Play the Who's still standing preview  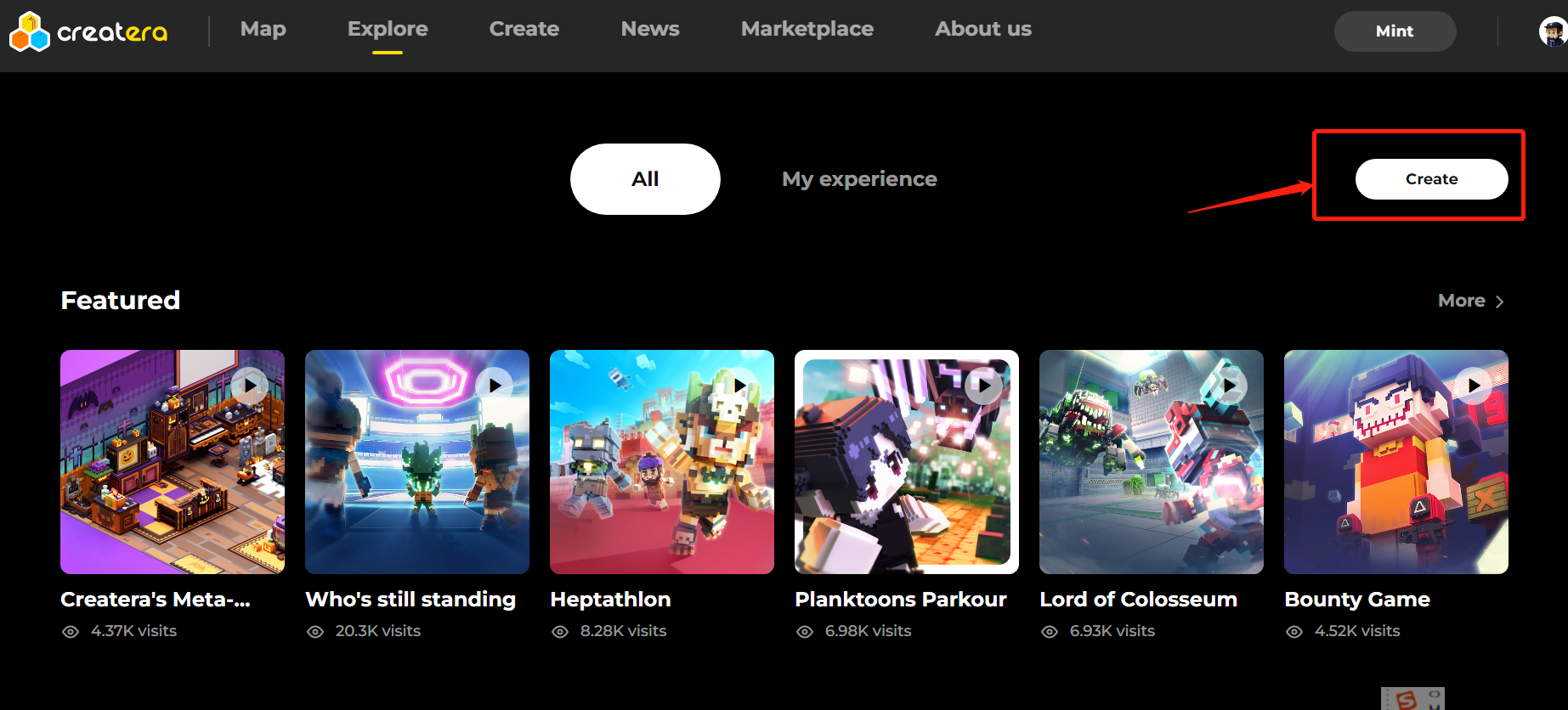pos(495,386)
